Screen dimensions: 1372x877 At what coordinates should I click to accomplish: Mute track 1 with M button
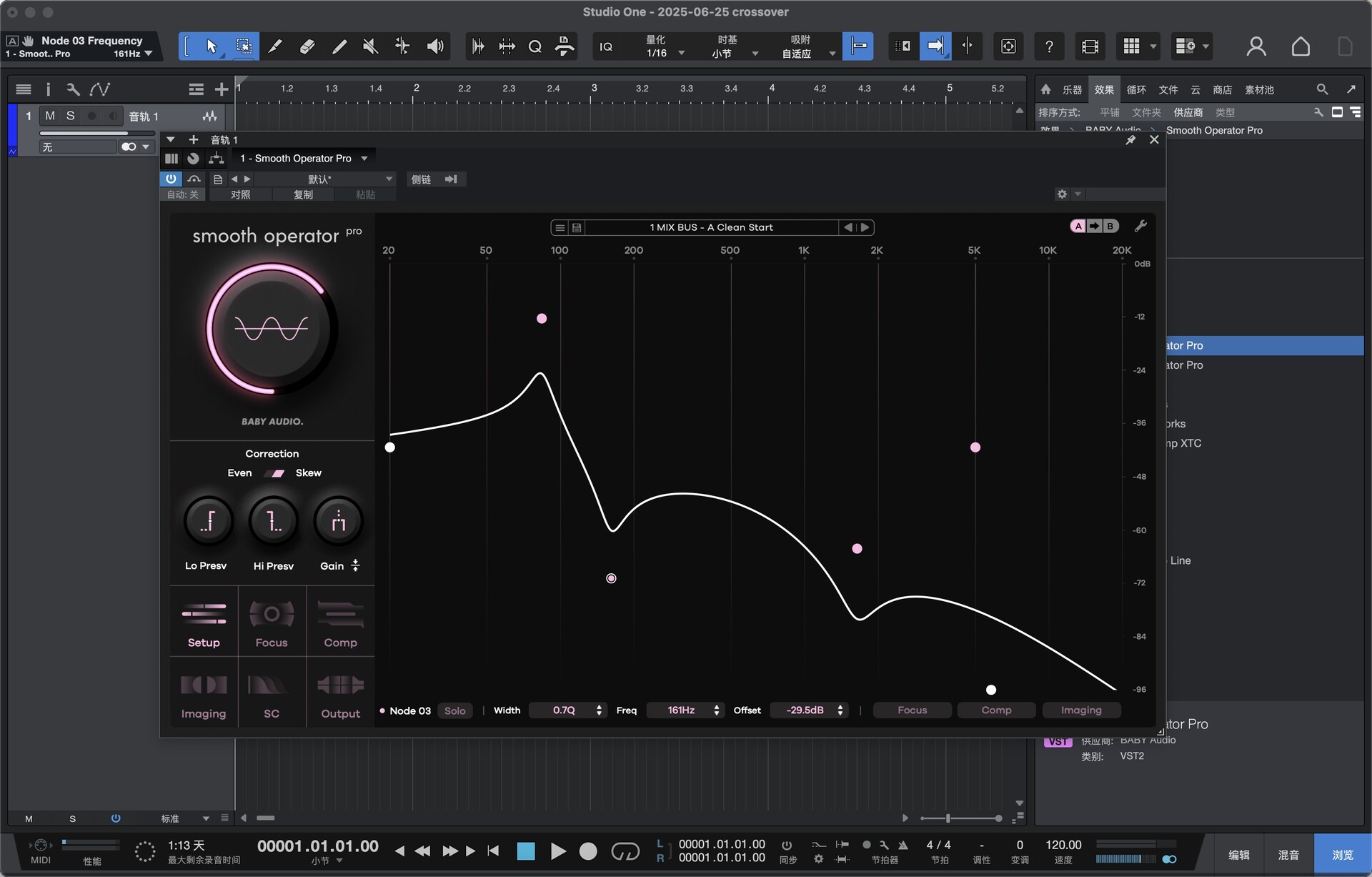tap(50, 116)
